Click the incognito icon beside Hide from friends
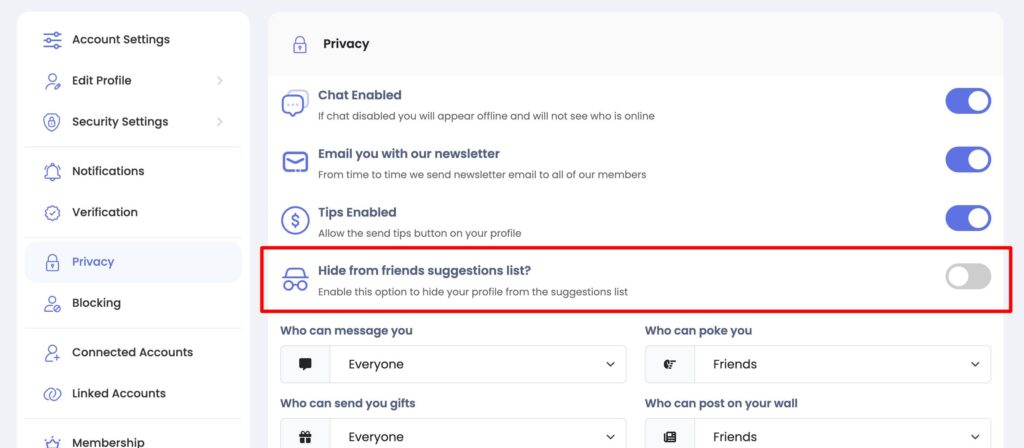 pos(295,279)
